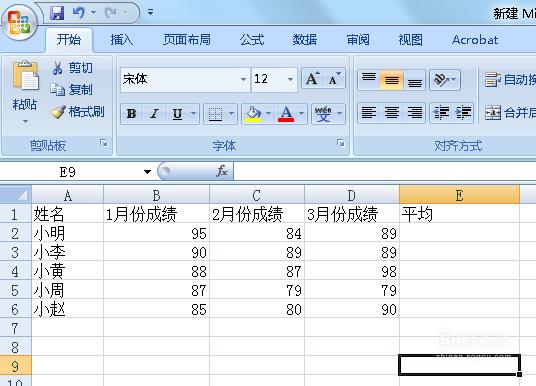Viewport: 536px width, 386px height.
Task: Click the select-all corner triangle
Action: coord(15,195)
